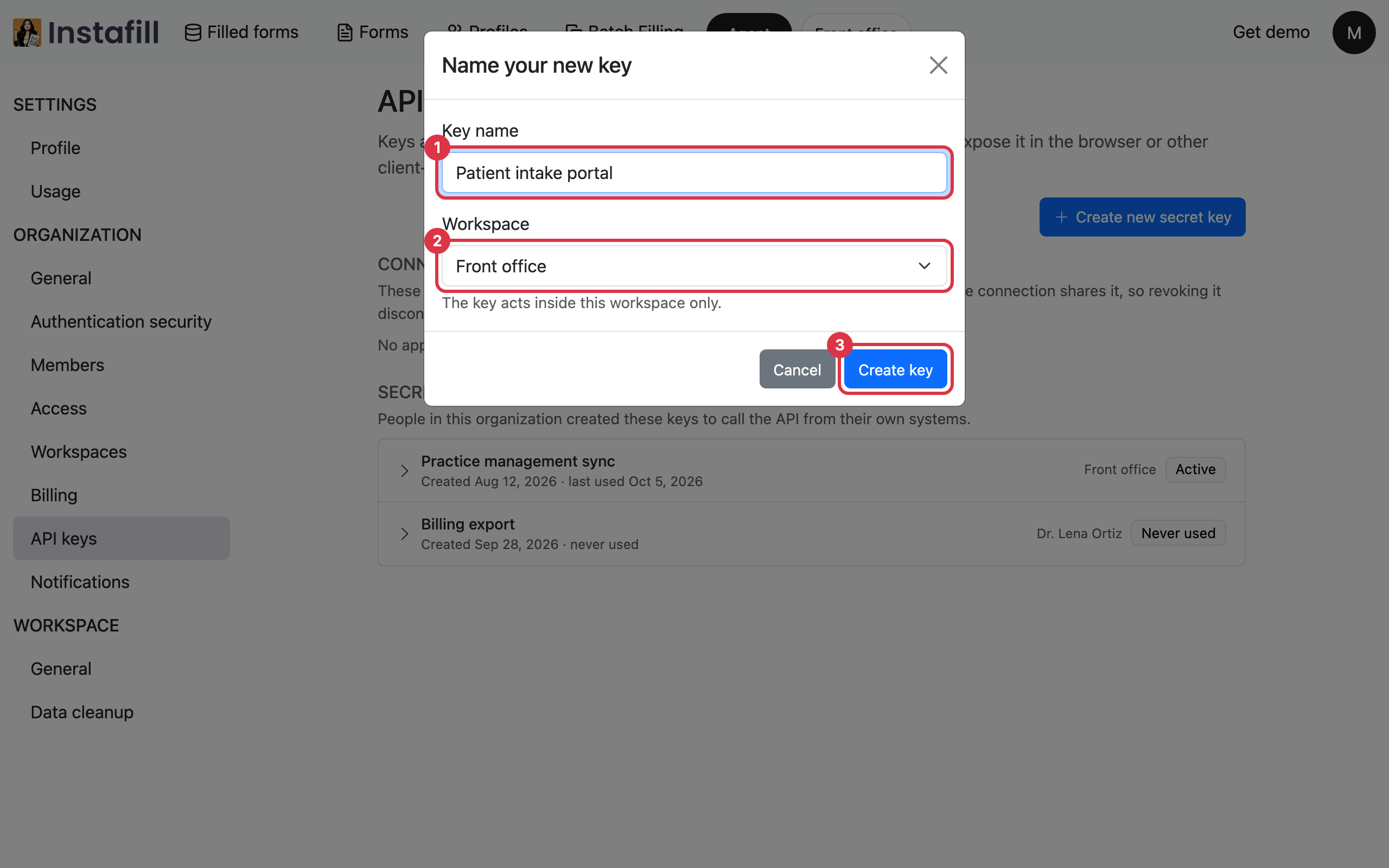
Task: Click the Forms document icon
Action: [x=345, y=33]
